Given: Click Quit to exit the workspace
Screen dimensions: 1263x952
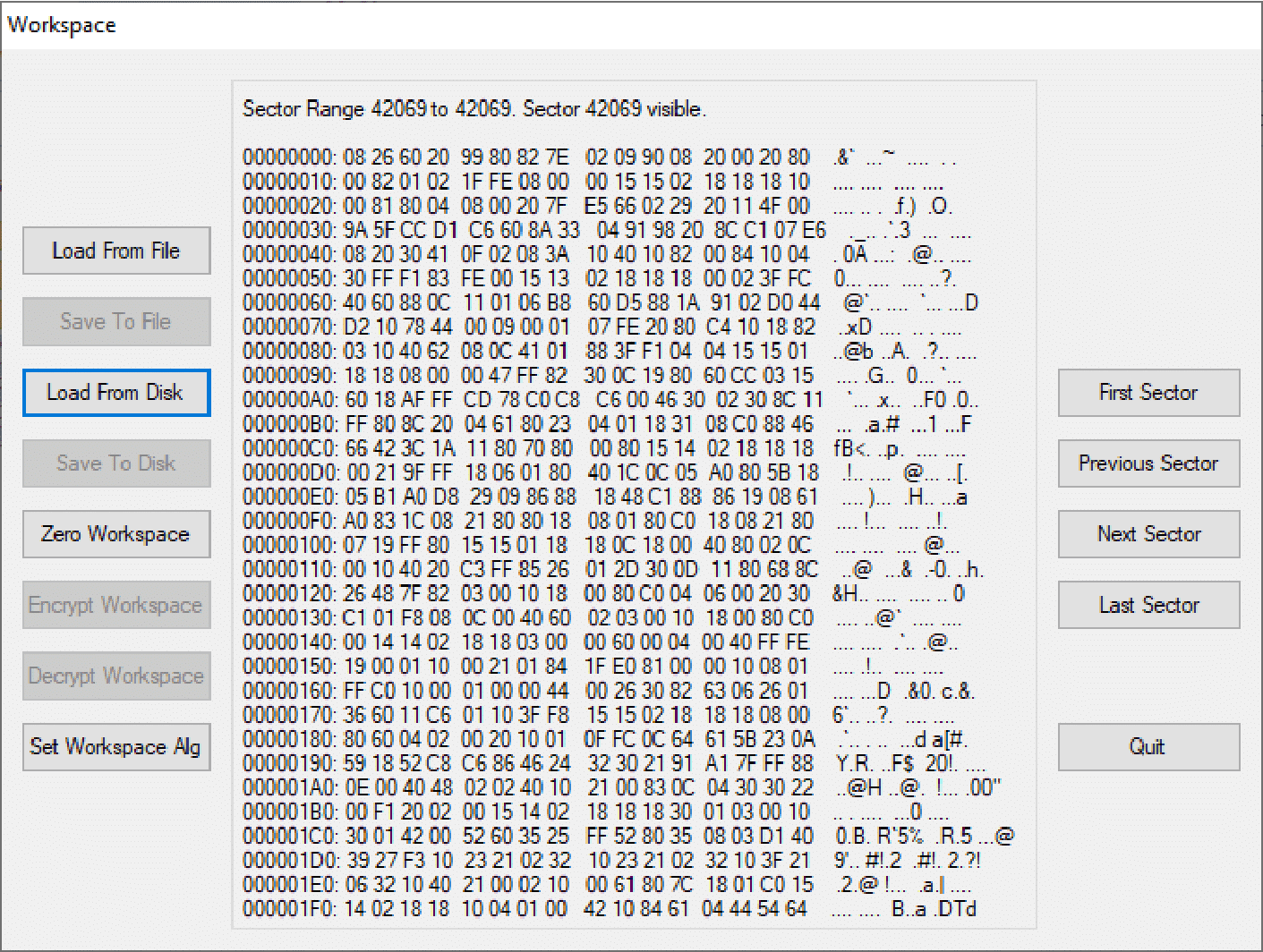Looking at the screenshot, I should (1148, 747).
